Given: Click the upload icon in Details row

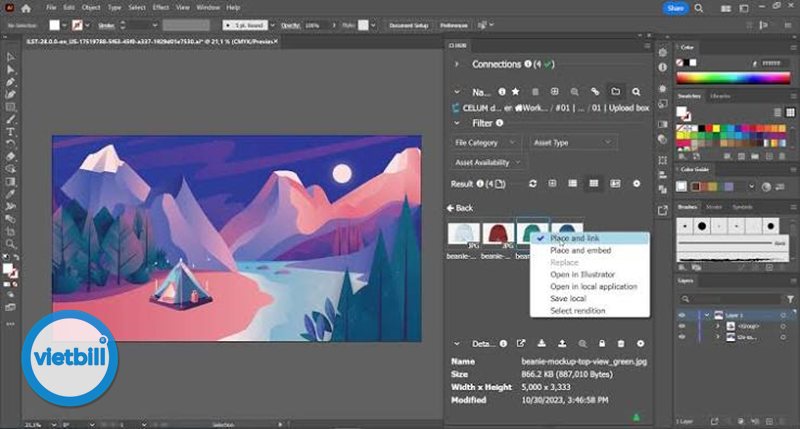Looking at the screenshot, I should pos(562,343).
